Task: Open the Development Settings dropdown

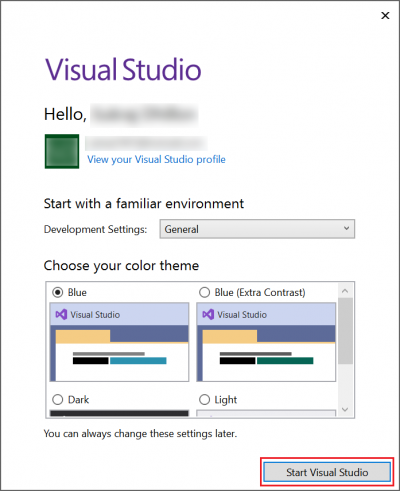Action: [257, 229]
